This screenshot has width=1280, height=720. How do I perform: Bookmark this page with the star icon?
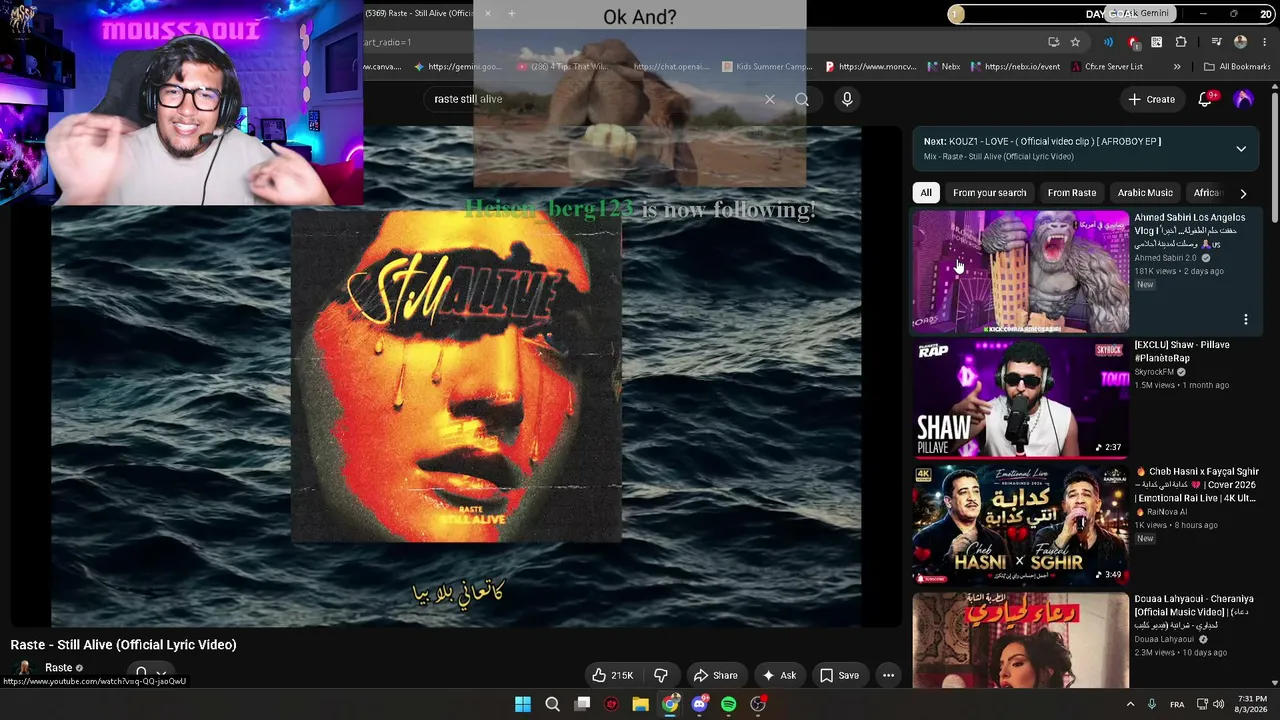tap(1075, 42)
